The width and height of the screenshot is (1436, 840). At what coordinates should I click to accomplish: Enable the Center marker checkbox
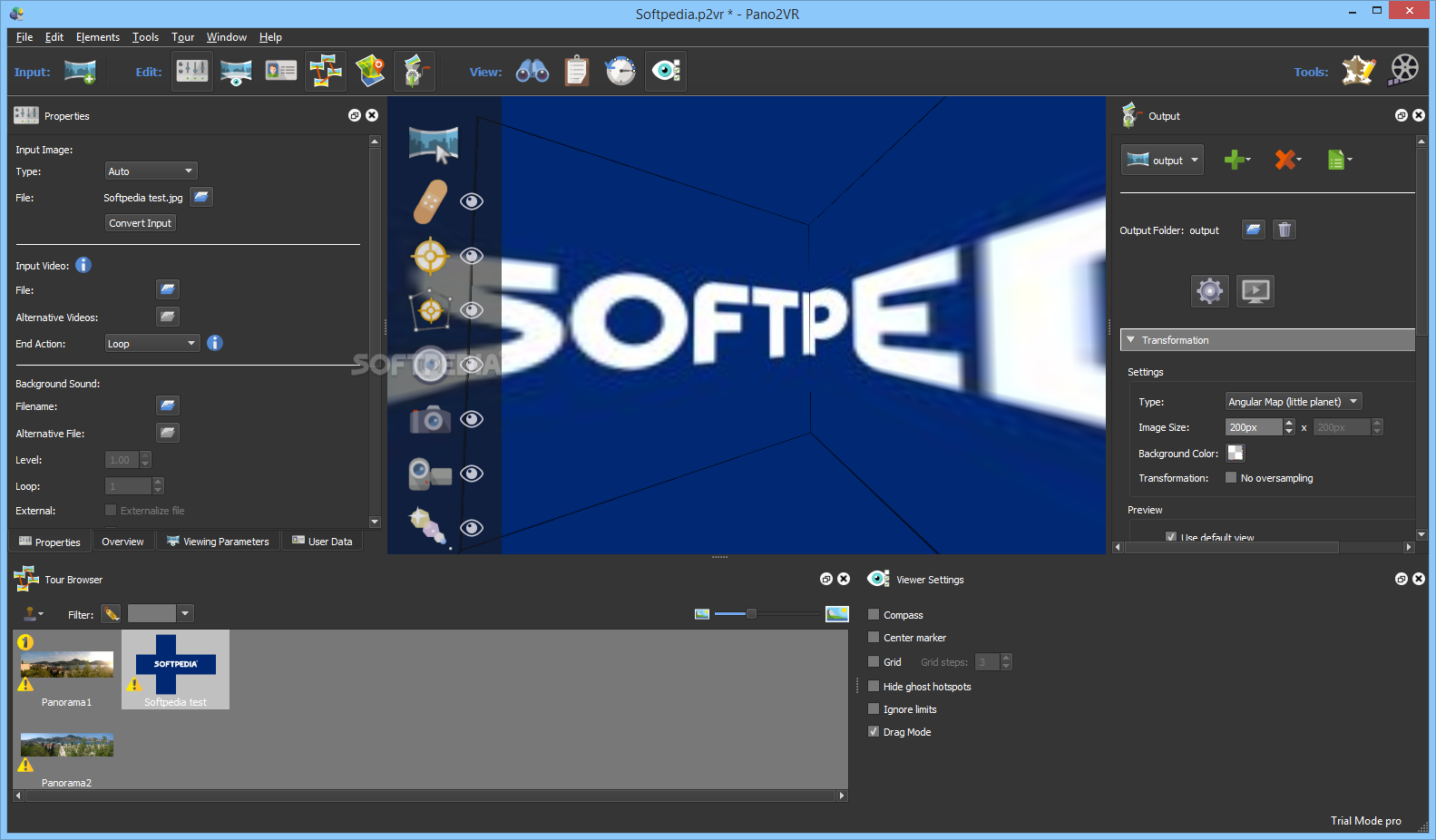pos(874,637)
